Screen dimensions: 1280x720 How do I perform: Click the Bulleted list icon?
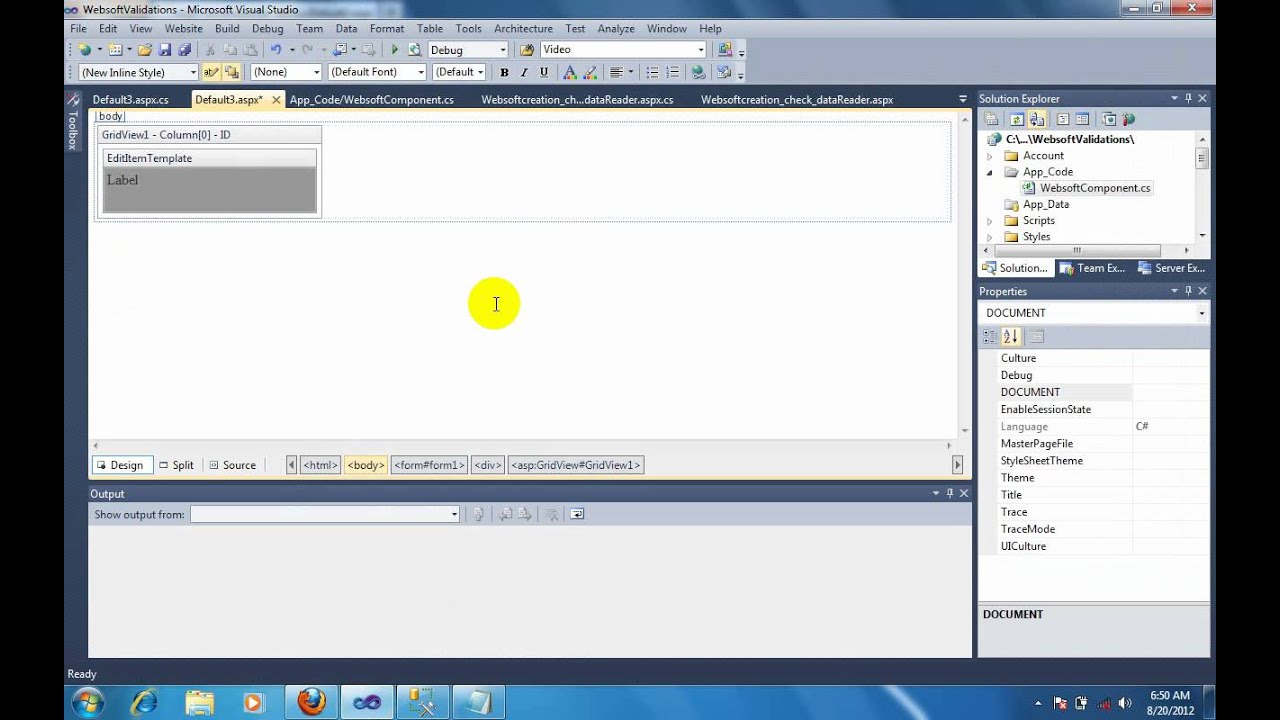(x=652, y=72)
